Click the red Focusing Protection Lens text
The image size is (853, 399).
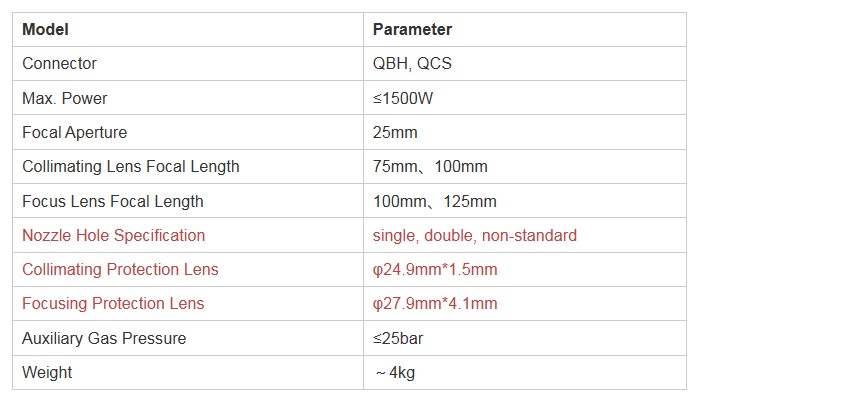coord(113,303)
